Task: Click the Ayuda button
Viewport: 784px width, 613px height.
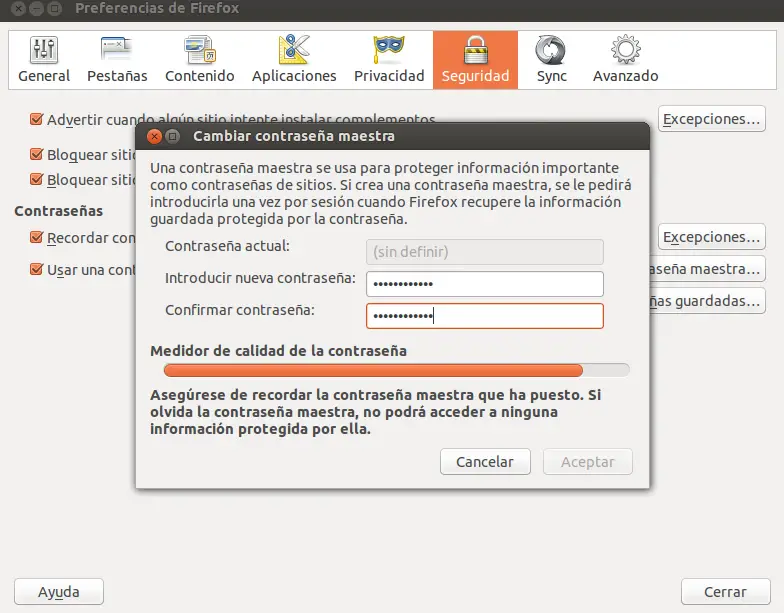Action: coord(59,592)
